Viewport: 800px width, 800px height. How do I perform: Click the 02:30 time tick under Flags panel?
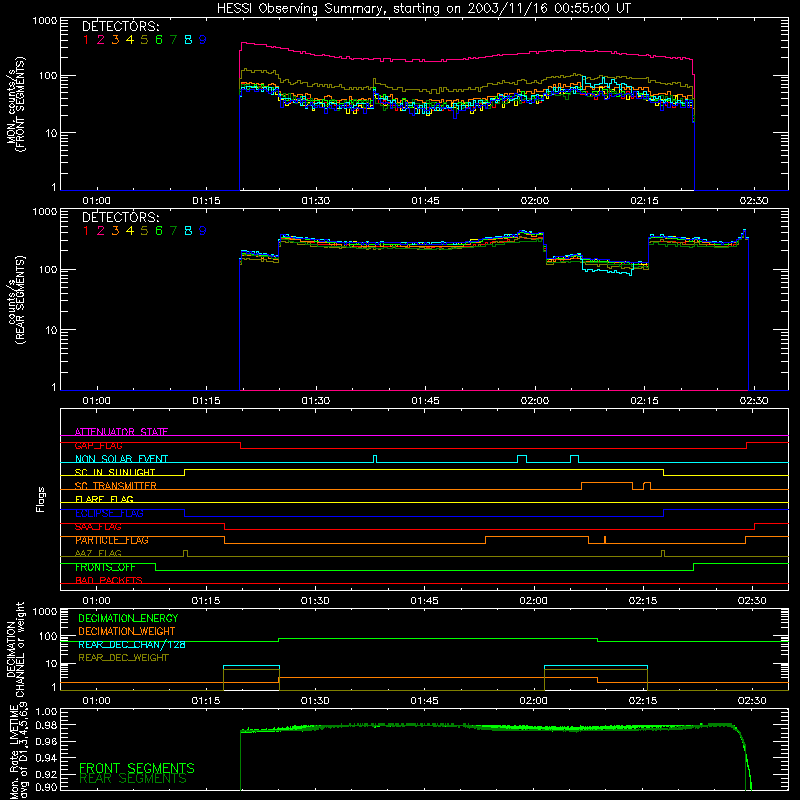752,601
